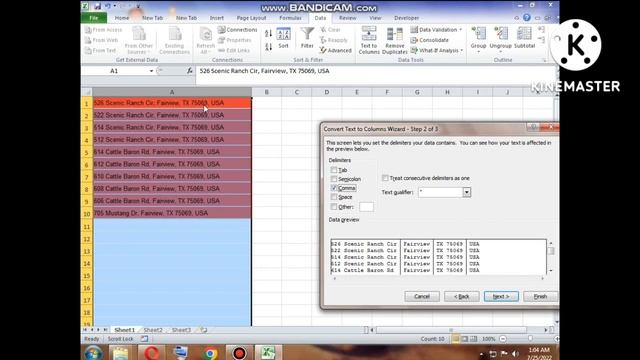
Task: Switch to Home ribbon tab
Action: coord(122,18)
